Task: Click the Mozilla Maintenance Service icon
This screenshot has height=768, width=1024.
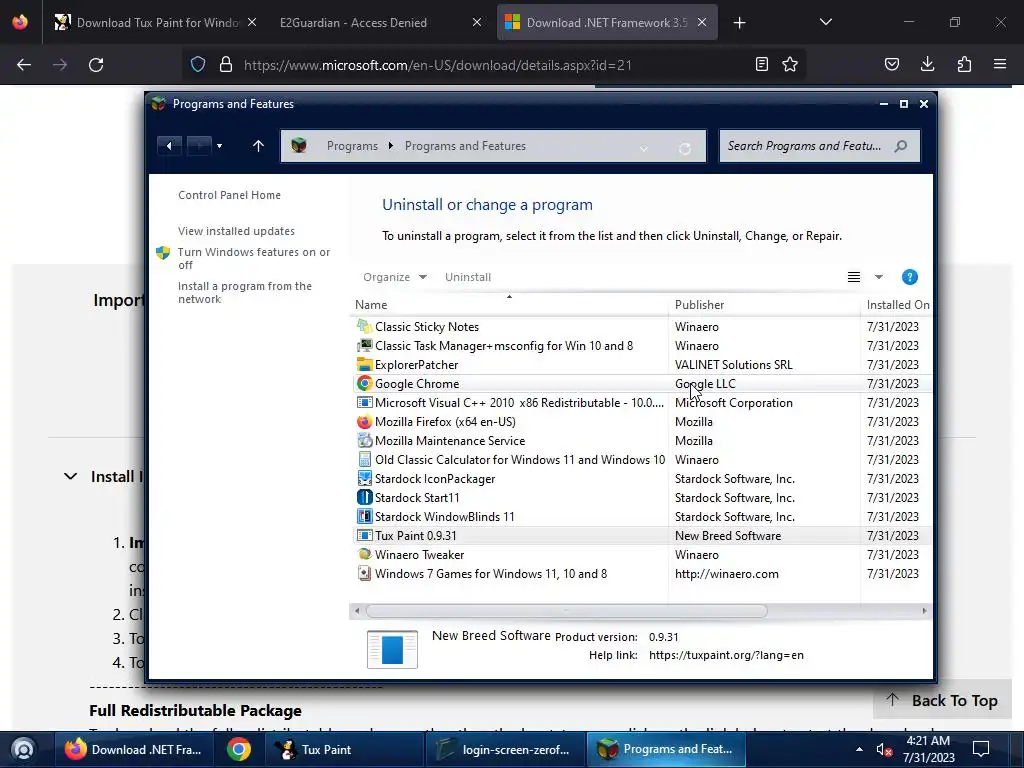Action: 364,441
